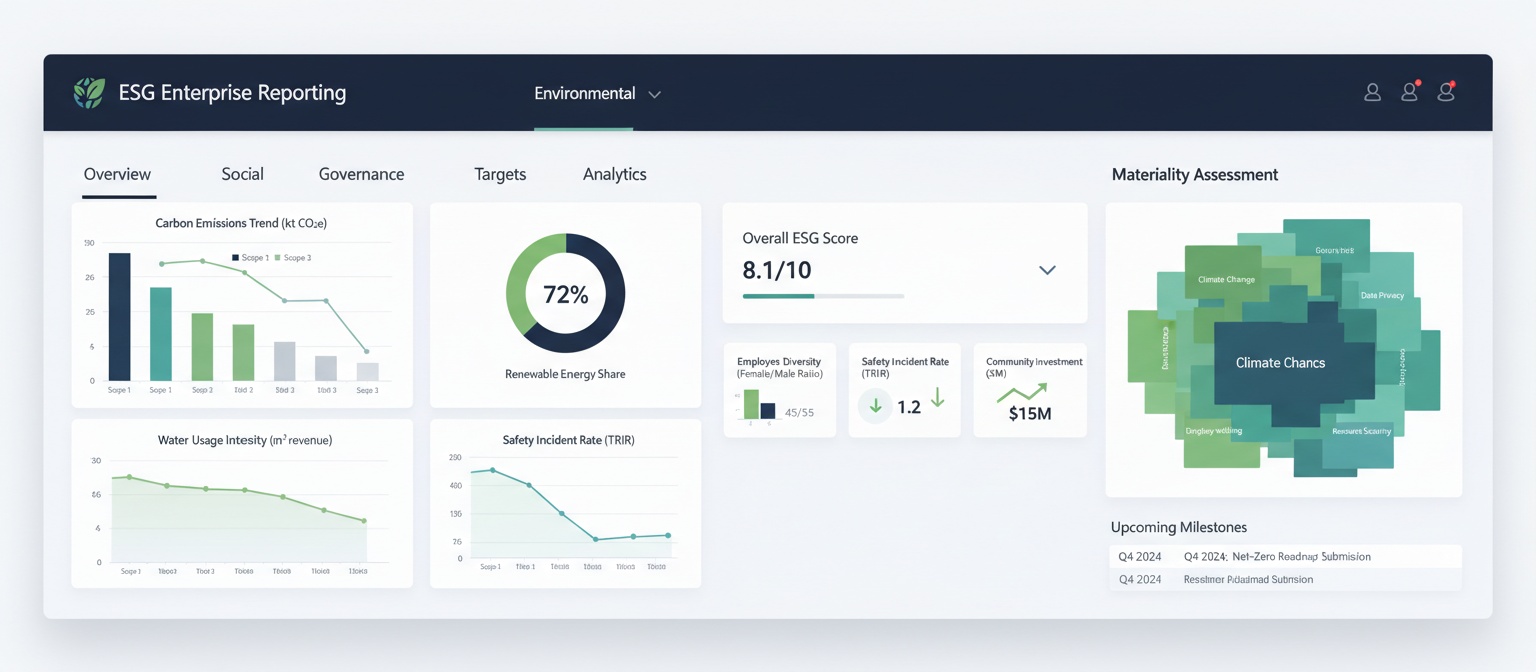This screenshot has width=1536, height=672.
Task: Select the Renewable Energy Share donut chart
Action: point(565,293)
